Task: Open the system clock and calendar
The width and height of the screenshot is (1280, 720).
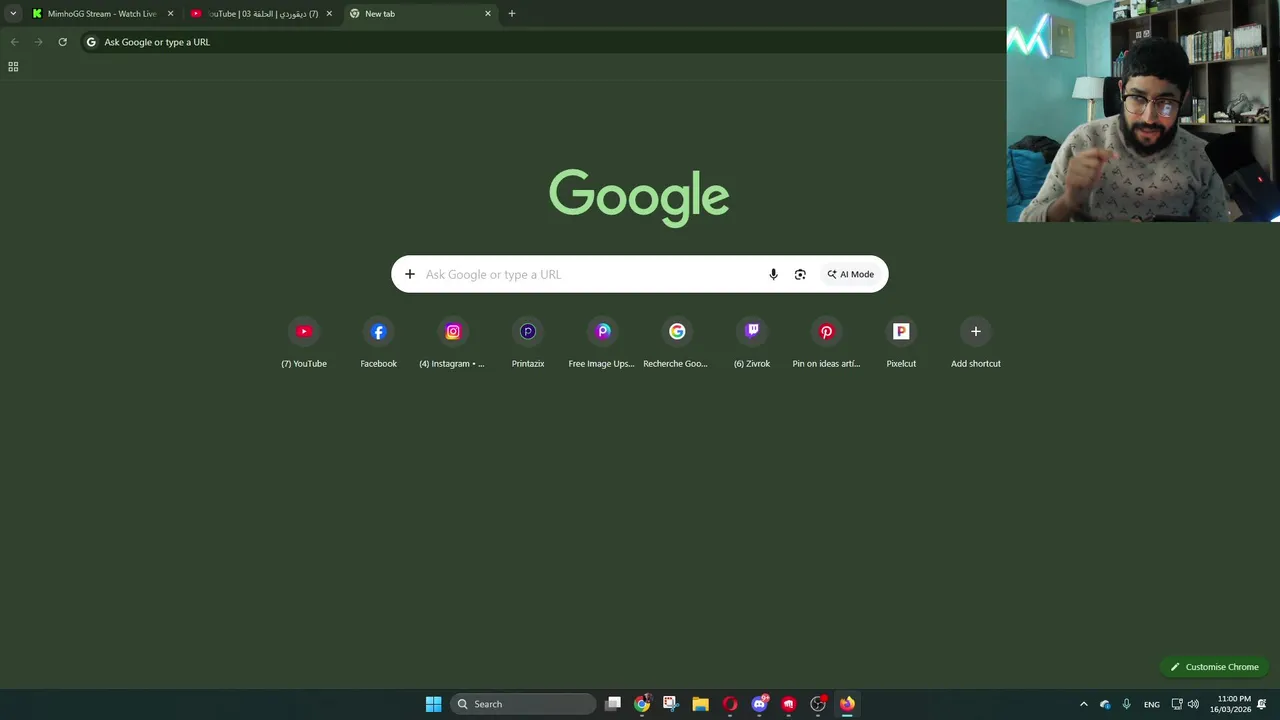Action: coord(1230,704)
